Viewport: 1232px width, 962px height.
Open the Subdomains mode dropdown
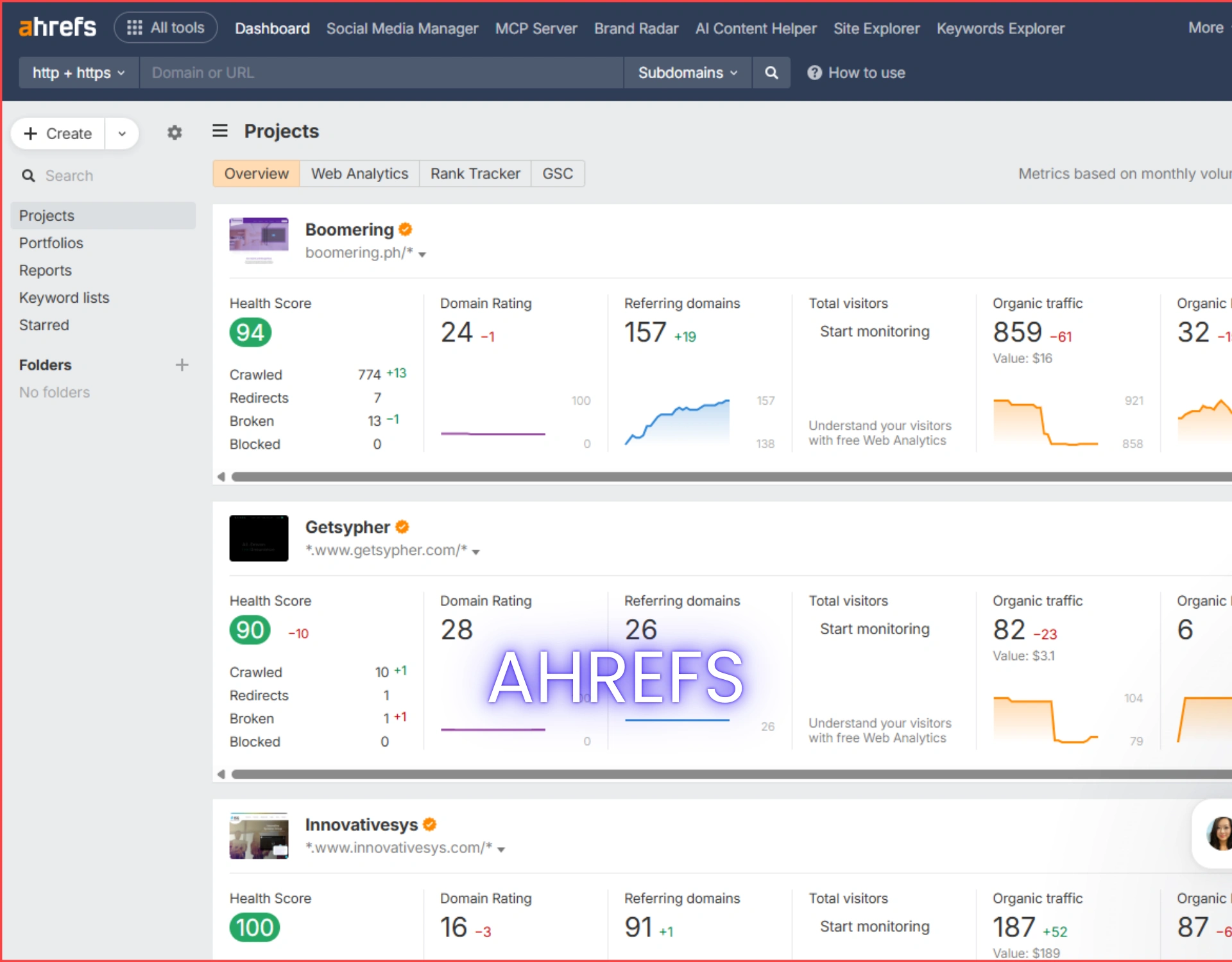pyautogui.click(x=687, y=72)
